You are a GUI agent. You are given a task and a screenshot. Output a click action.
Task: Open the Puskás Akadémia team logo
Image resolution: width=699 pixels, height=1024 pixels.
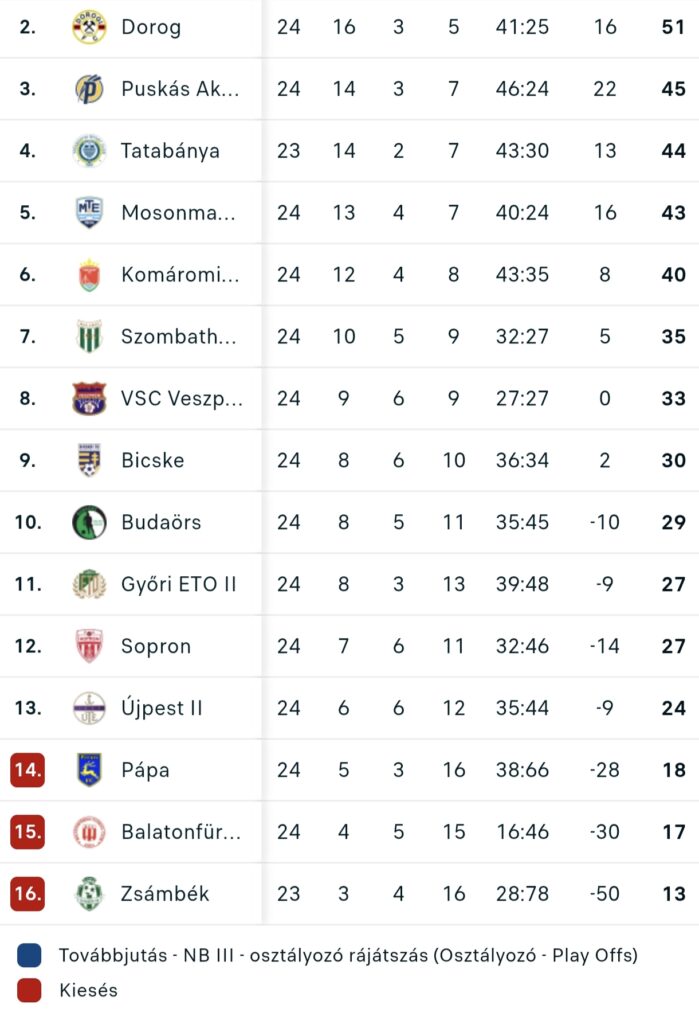pos(89,89)
